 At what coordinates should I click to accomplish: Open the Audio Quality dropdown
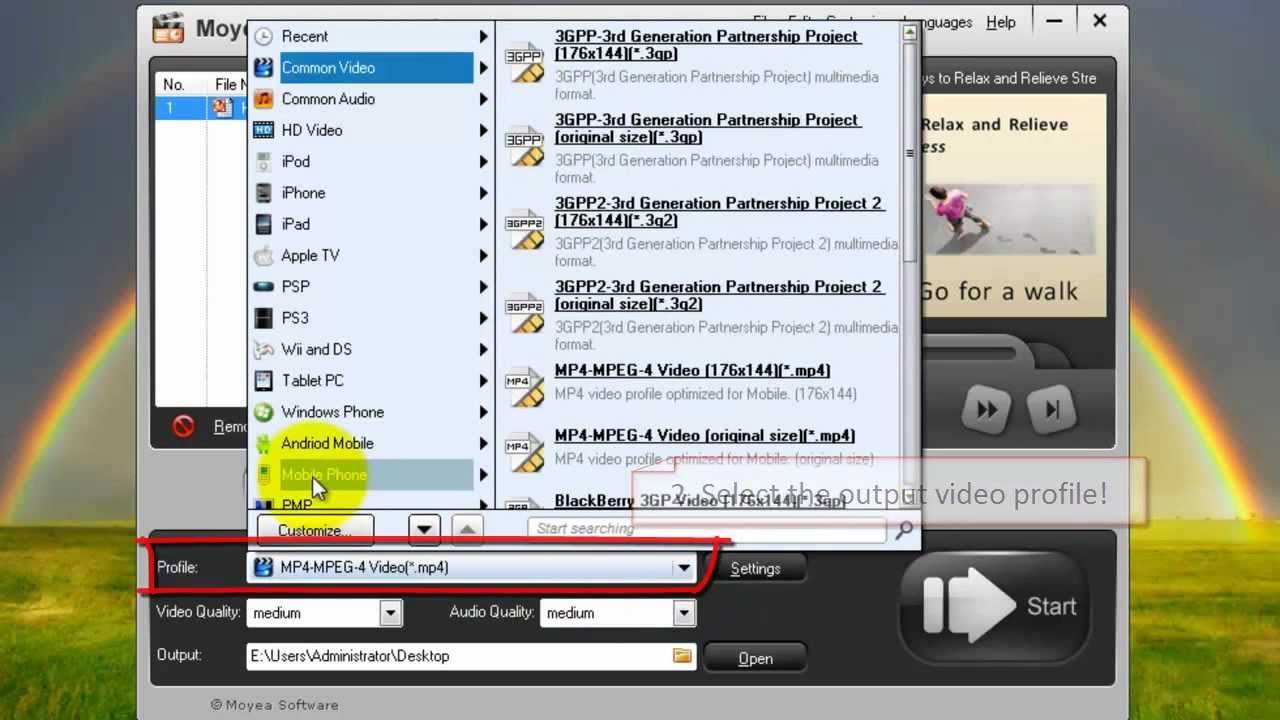(x=683, y=613)
